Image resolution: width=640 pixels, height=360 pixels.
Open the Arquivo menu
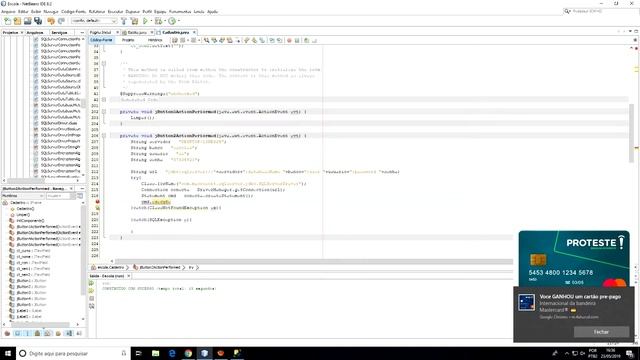8,11
